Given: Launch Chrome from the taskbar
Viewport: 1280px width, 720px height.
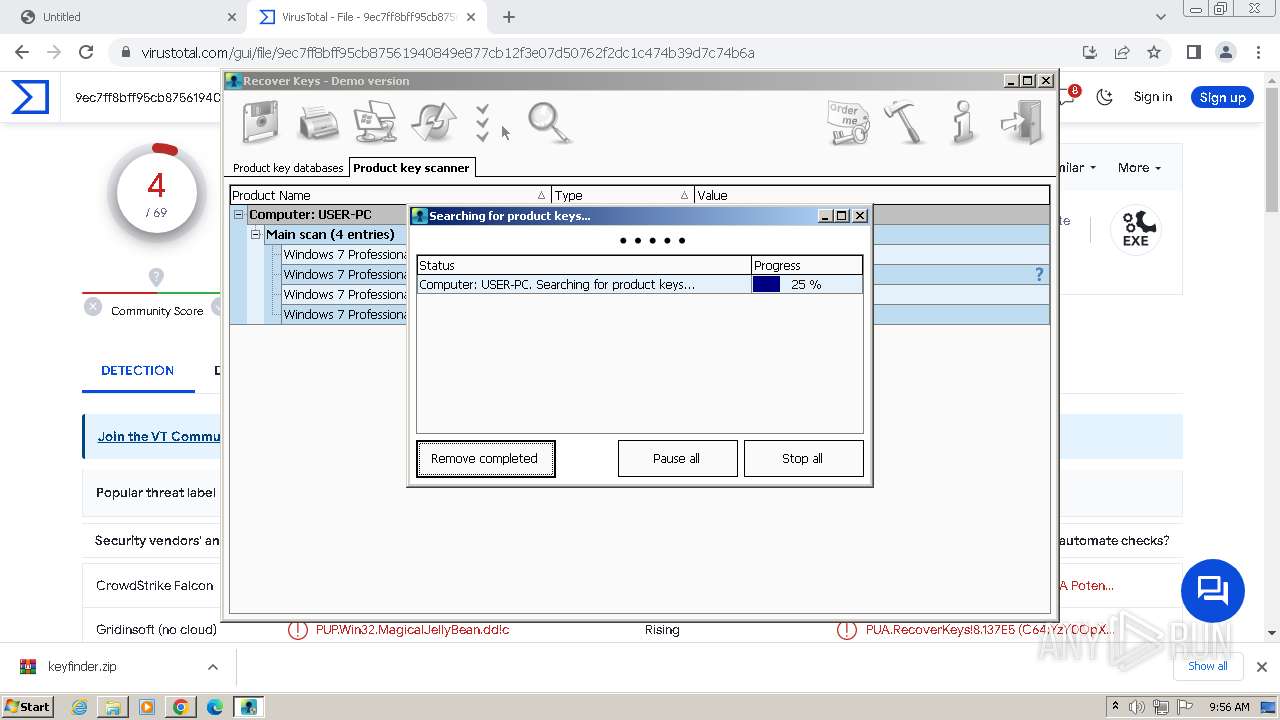Looking at the screenshot, I should tap(181, 707).
